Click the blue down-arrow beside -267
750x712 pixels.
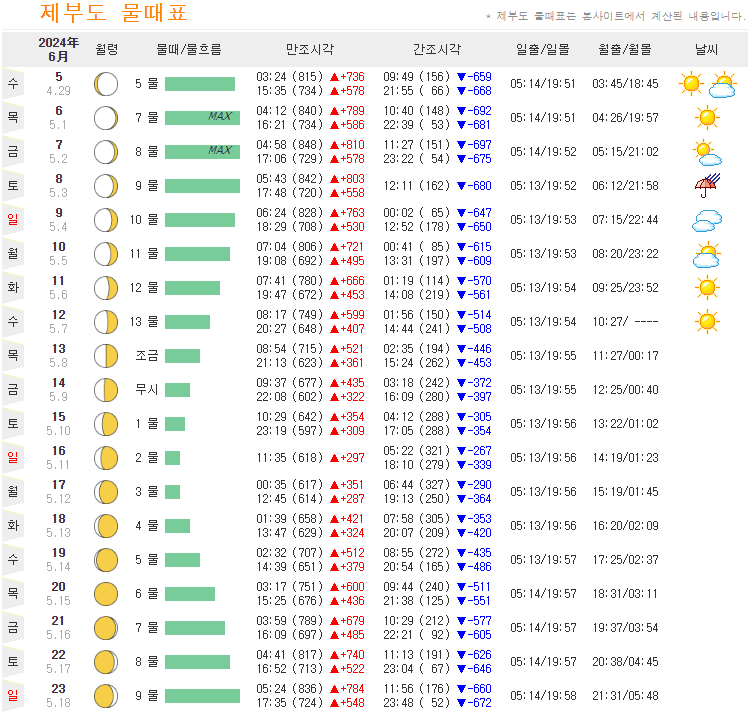[x=461, y=451]
